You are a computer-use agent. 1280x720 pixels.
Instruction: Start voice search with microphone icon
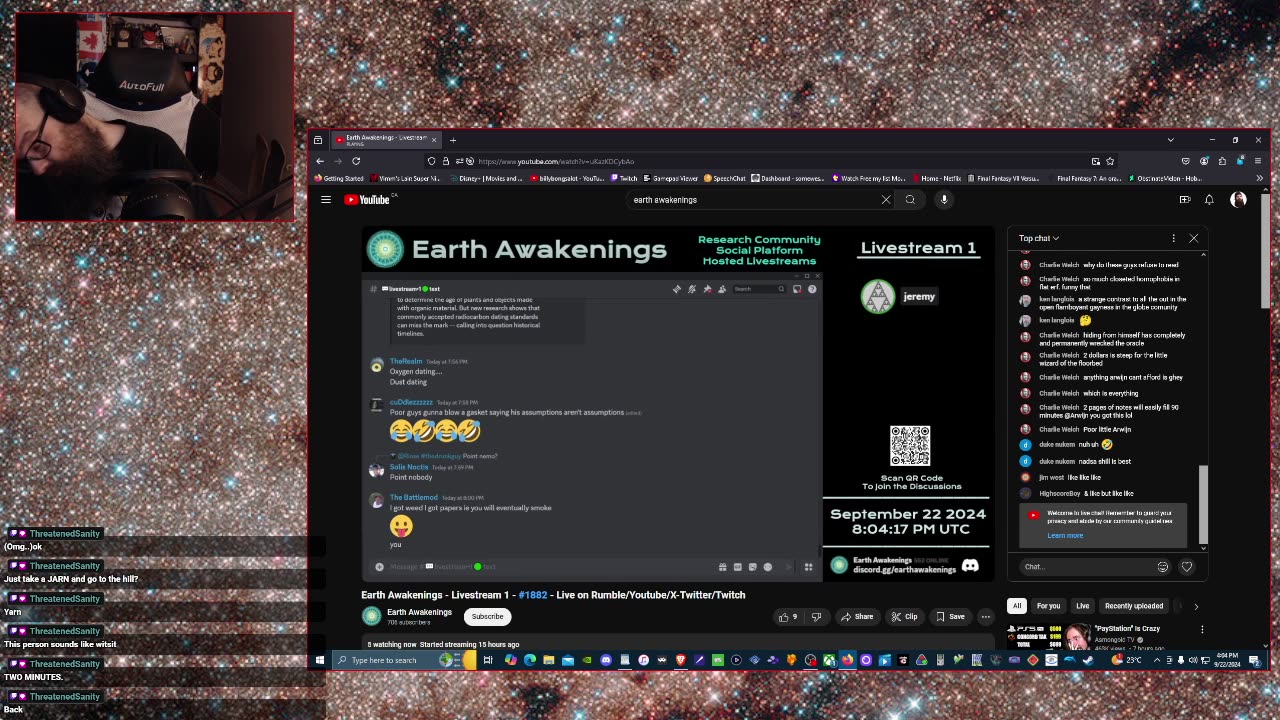coord(943,200)
